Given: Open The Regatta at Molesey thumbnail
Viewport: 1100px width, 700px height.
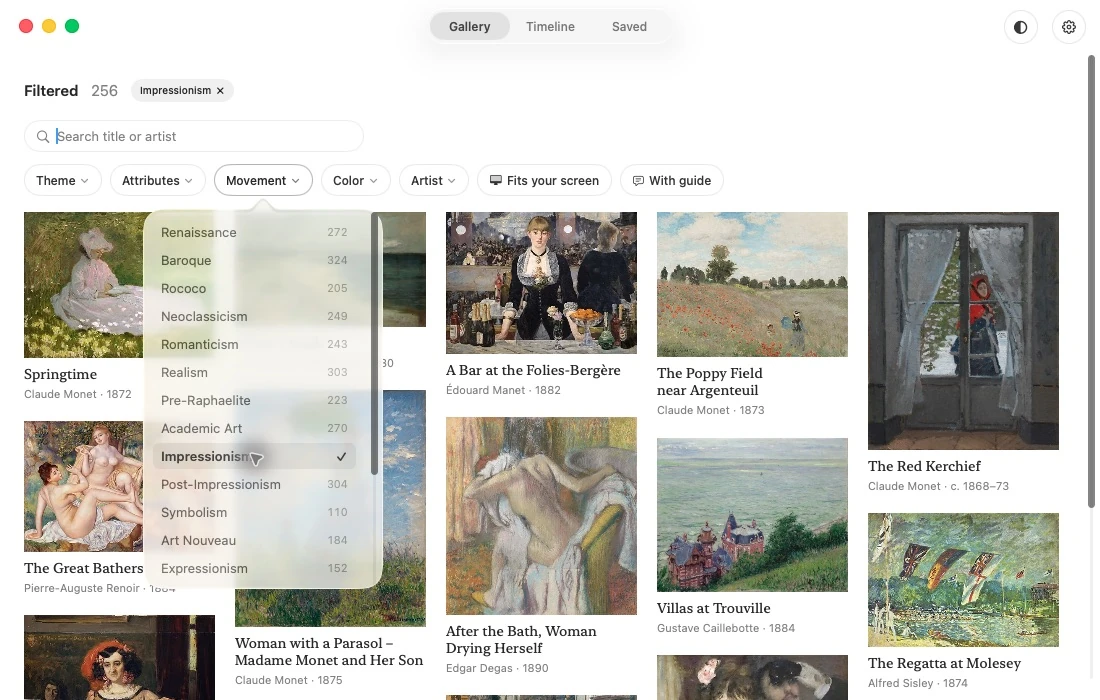Looking at the screenshot, I should tap(963, 579).
